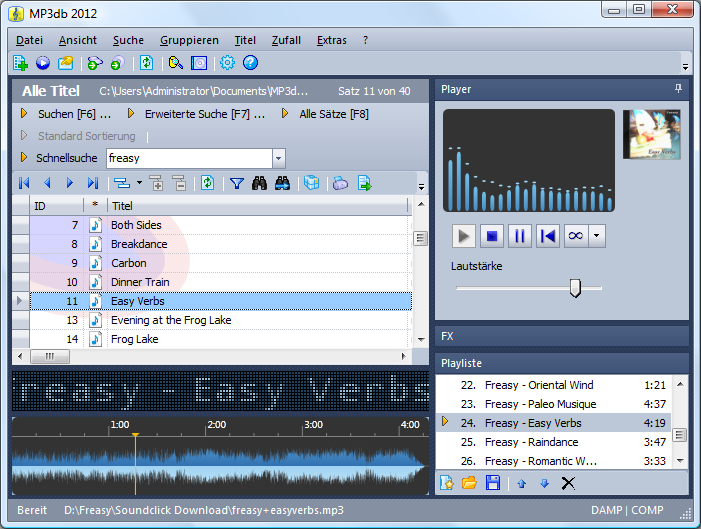Click the export document icon with green arrow
701x529 pixels.
(364, 183)
